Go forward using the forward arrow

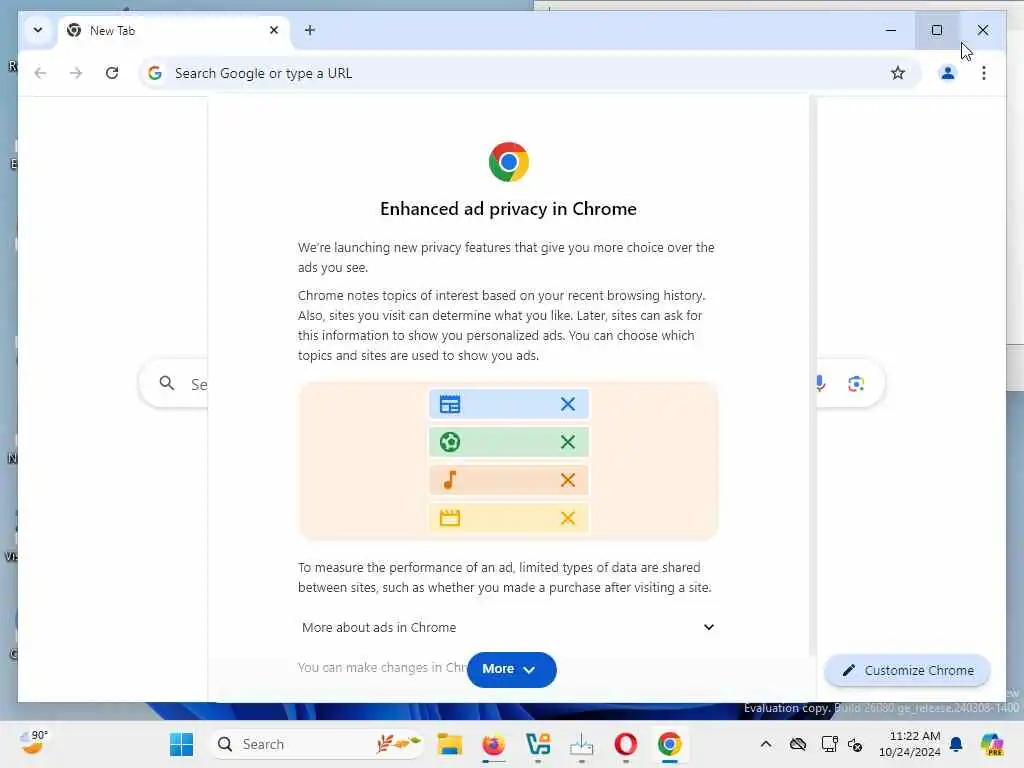click(x=76, y=73)
